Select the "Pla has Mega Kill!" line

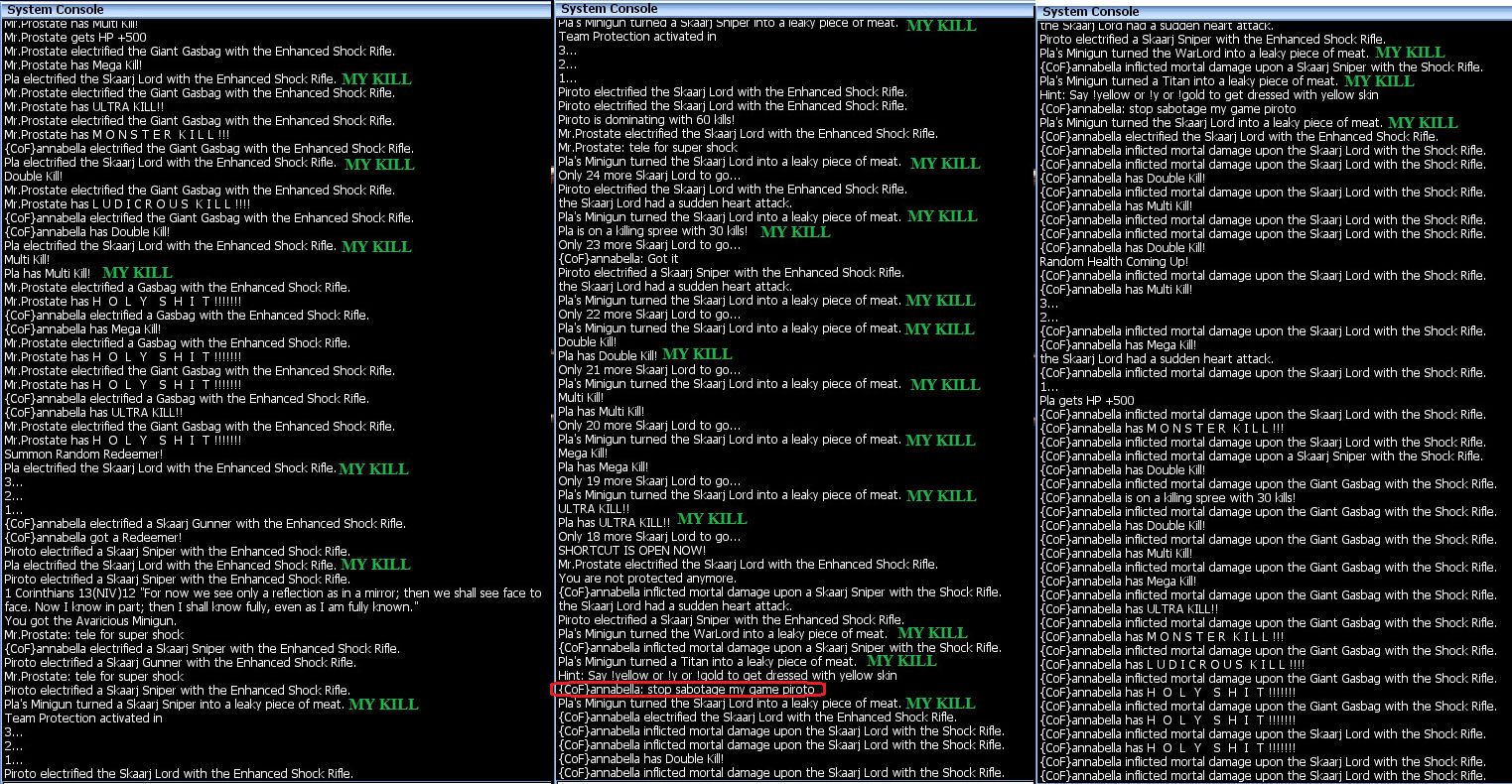click(x=603, y=466)
